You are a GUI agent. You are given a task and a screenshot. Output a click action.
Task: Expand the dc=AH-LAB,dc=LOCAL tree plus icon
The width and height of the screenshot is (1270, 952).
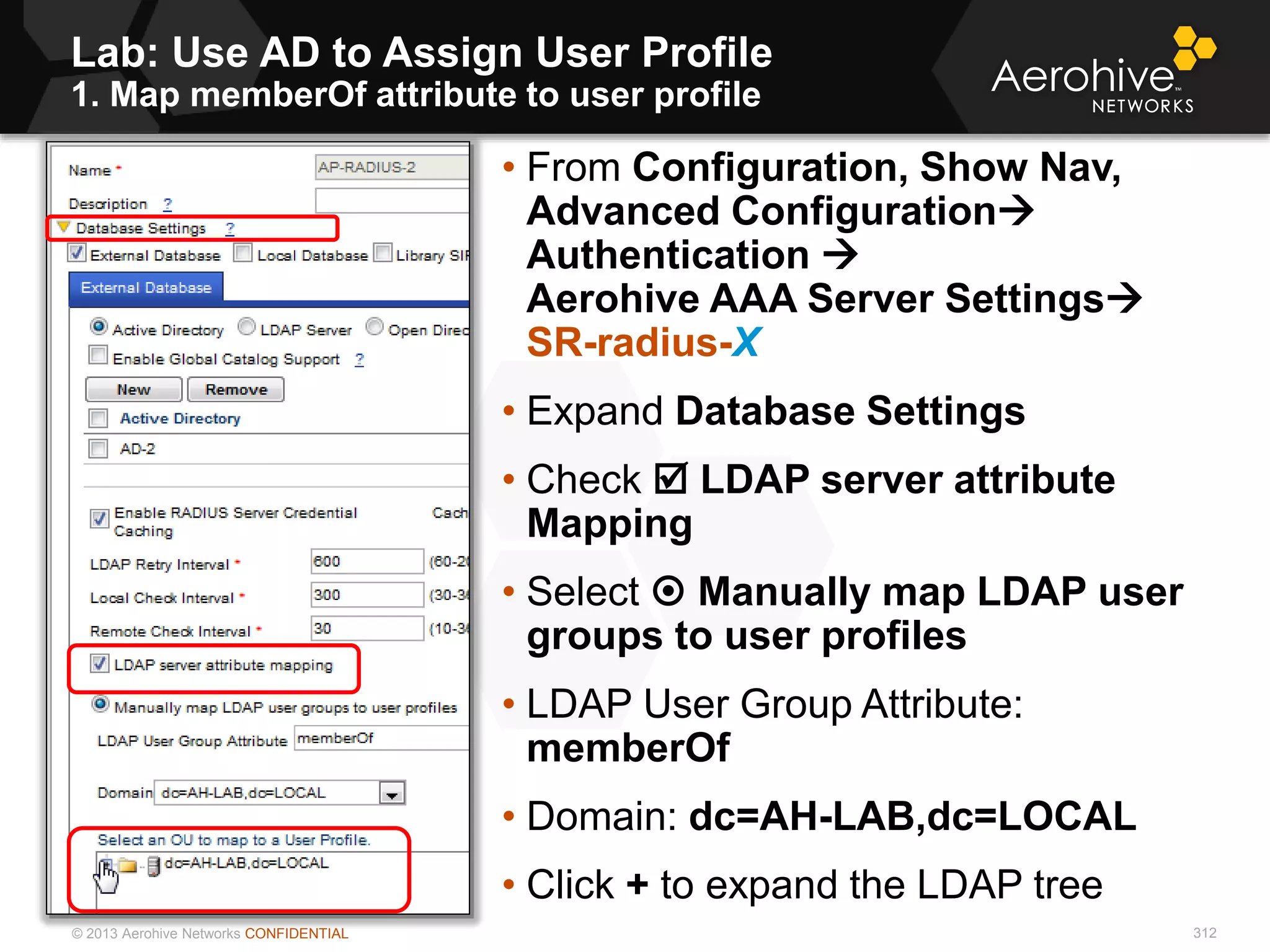point(106,864)
